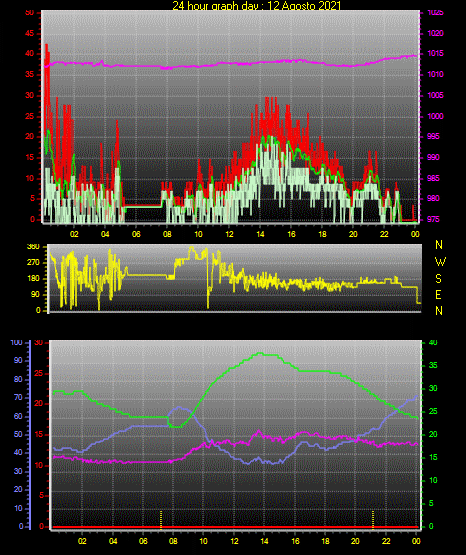Click the blue 50 humidity axis label
Image resolution: width=466 pixels, height=555 pixels.
click(x=18, y=434)
